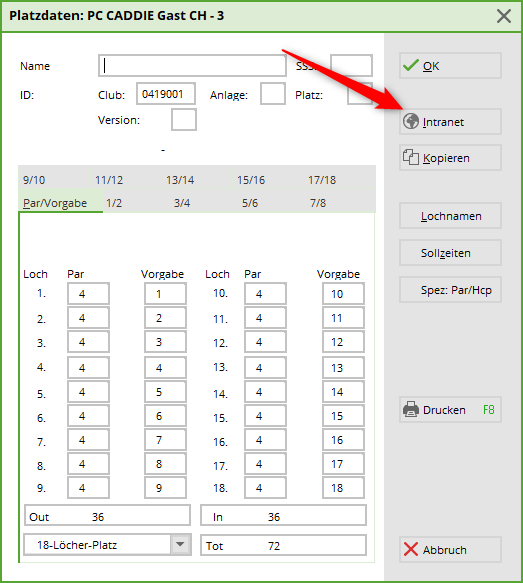The image size is (523, 583).
Task: Click the Drucken printer icon
Action: [411, 409]
